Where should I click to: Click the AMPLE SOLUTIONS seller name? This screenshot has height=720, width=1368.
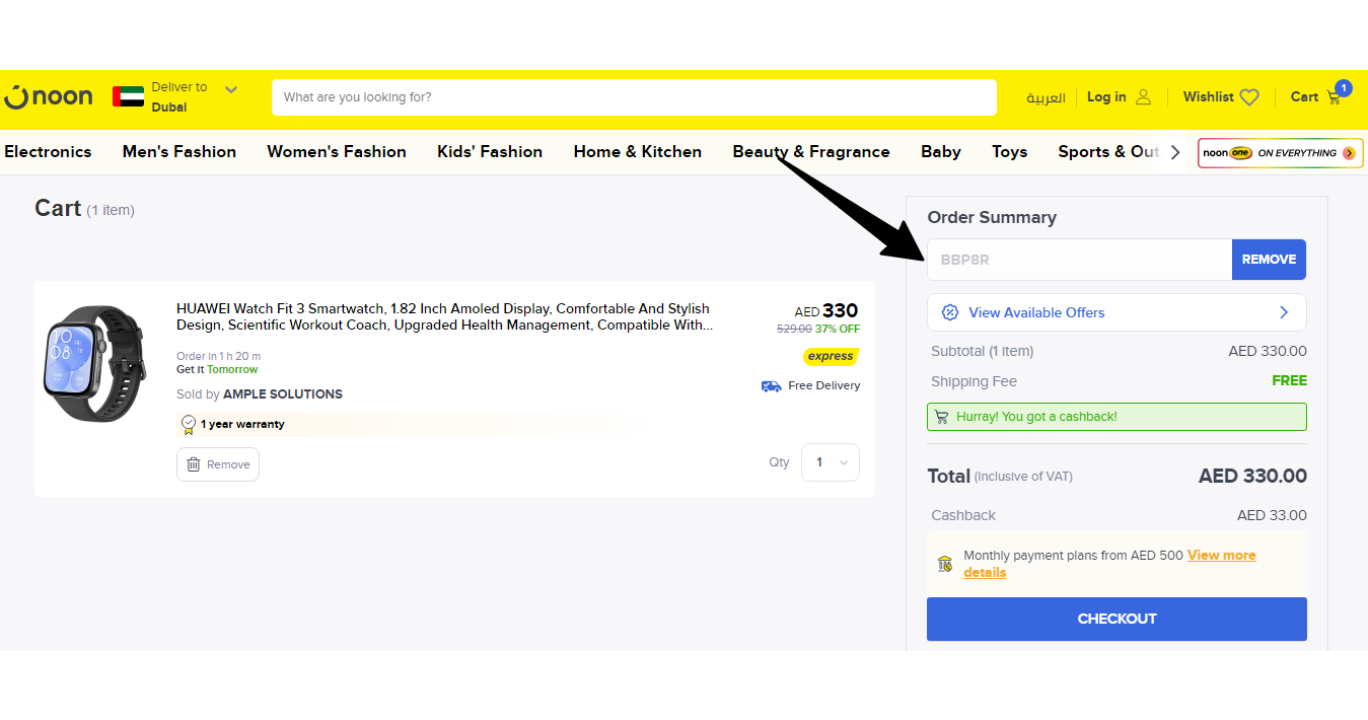point(283,394)
